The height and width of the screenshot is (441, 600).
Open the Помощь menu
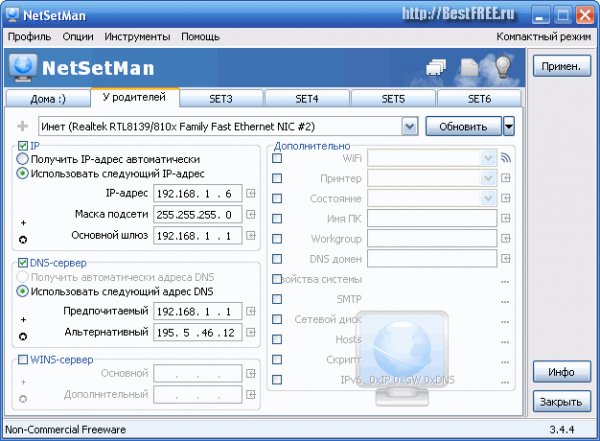(x=201, y=37)
